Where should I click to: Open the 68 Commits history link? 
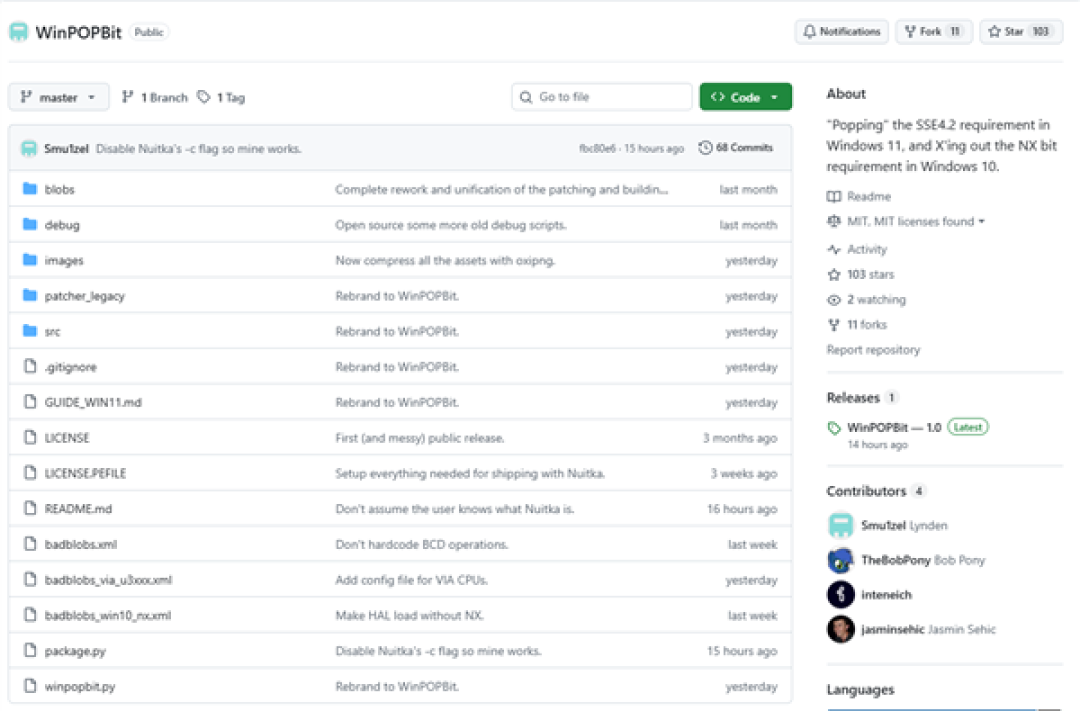736,147
